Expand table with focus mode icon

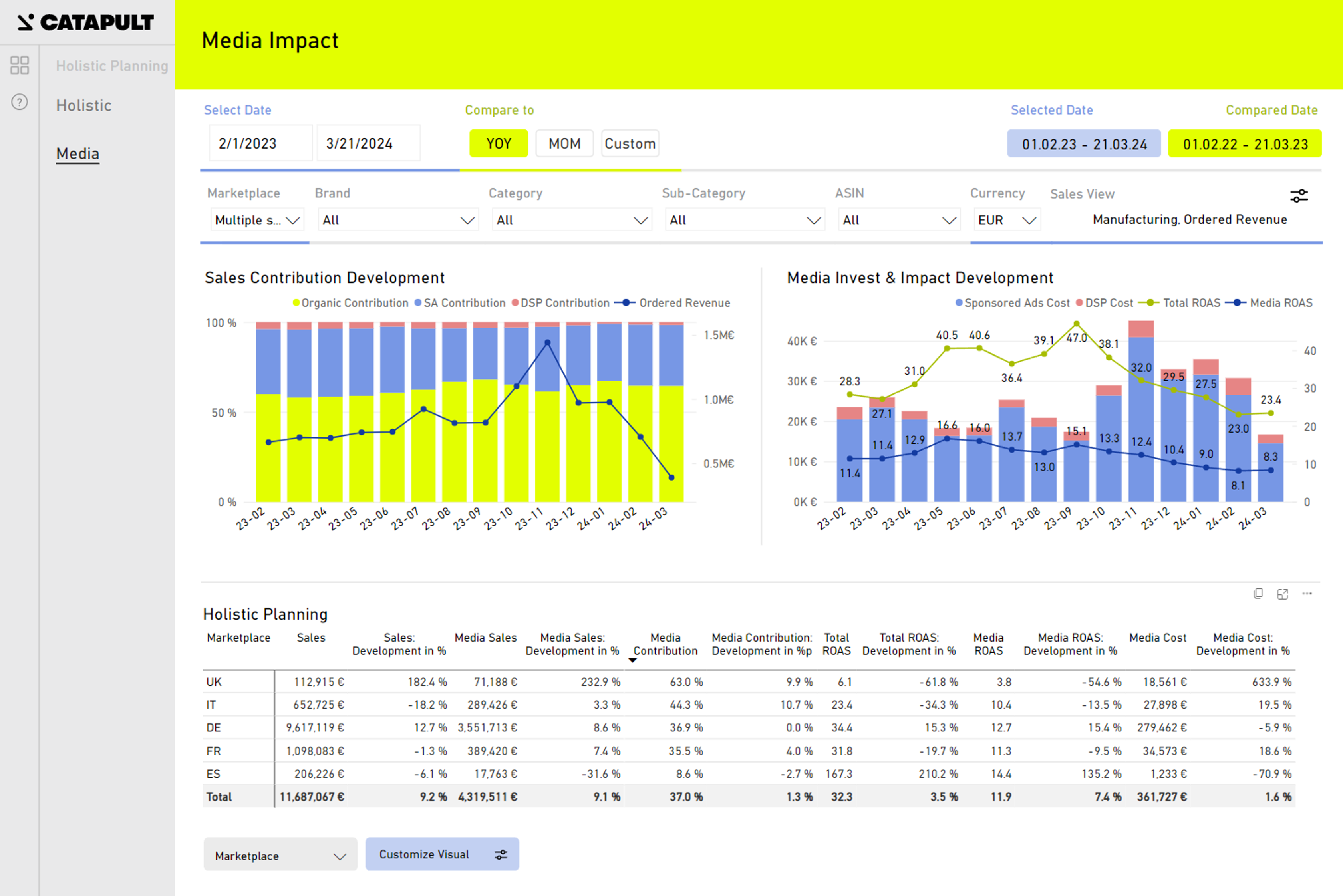pyautogui.click(x=1282, y=594)
